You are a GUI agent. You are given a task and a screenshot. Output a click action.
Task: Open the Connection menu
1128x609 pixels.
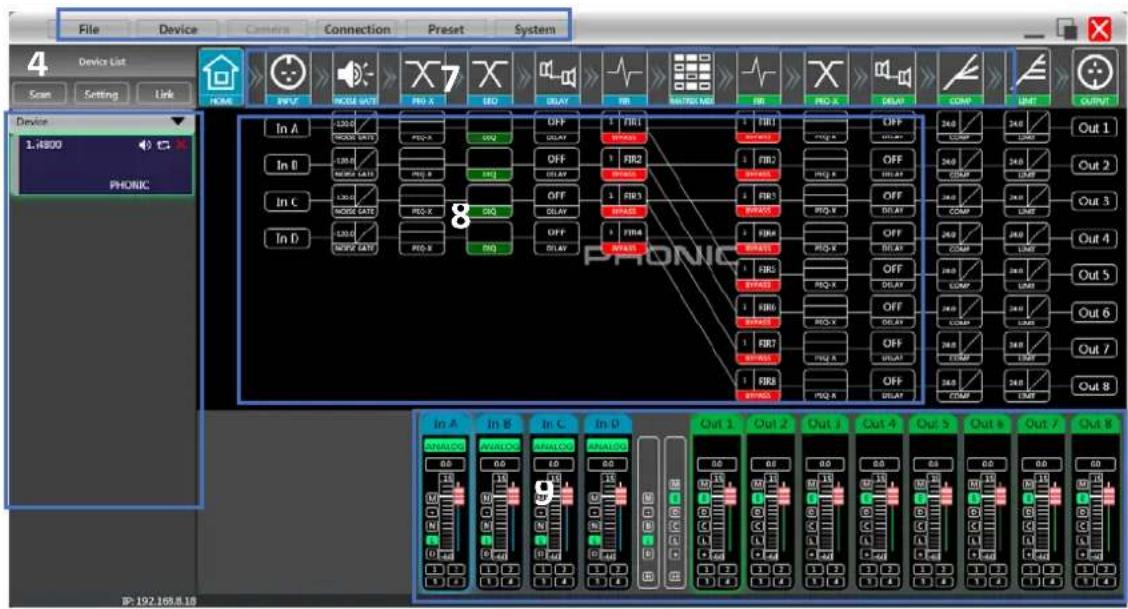[357, 29]
